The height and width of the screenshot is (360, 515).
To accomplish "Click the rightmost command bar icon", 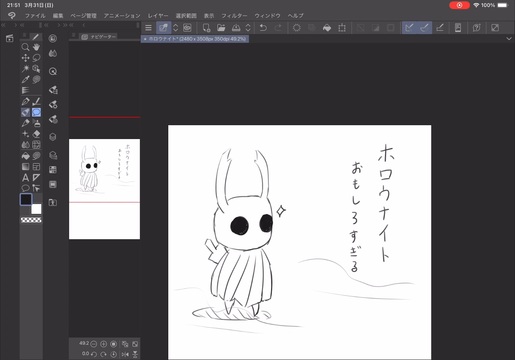I will tap(495, 28).
